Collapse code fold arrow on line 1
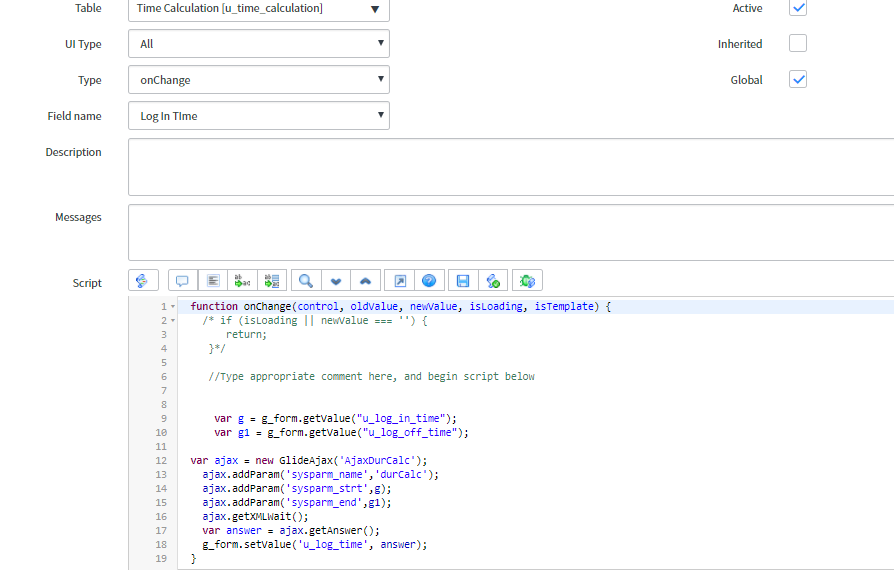The image size is (894, 575). 173,307
